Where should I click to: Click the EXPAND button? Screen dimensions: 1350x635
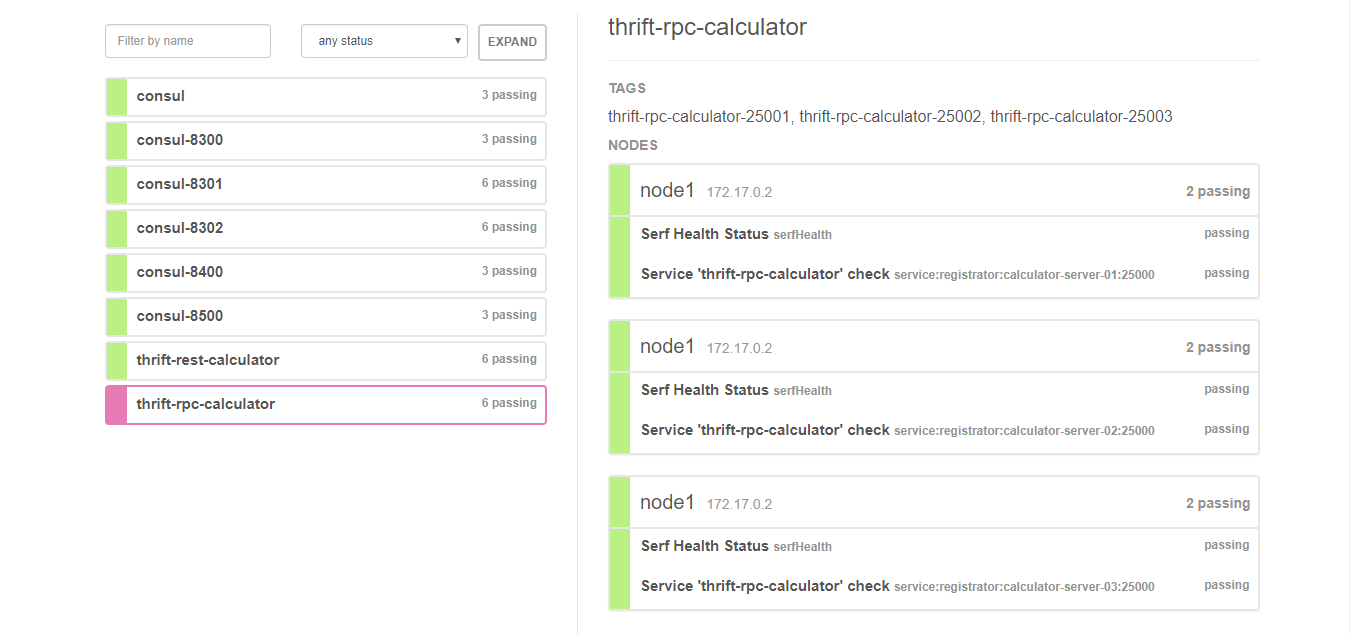pyautogui.click(x=512, y=42)
